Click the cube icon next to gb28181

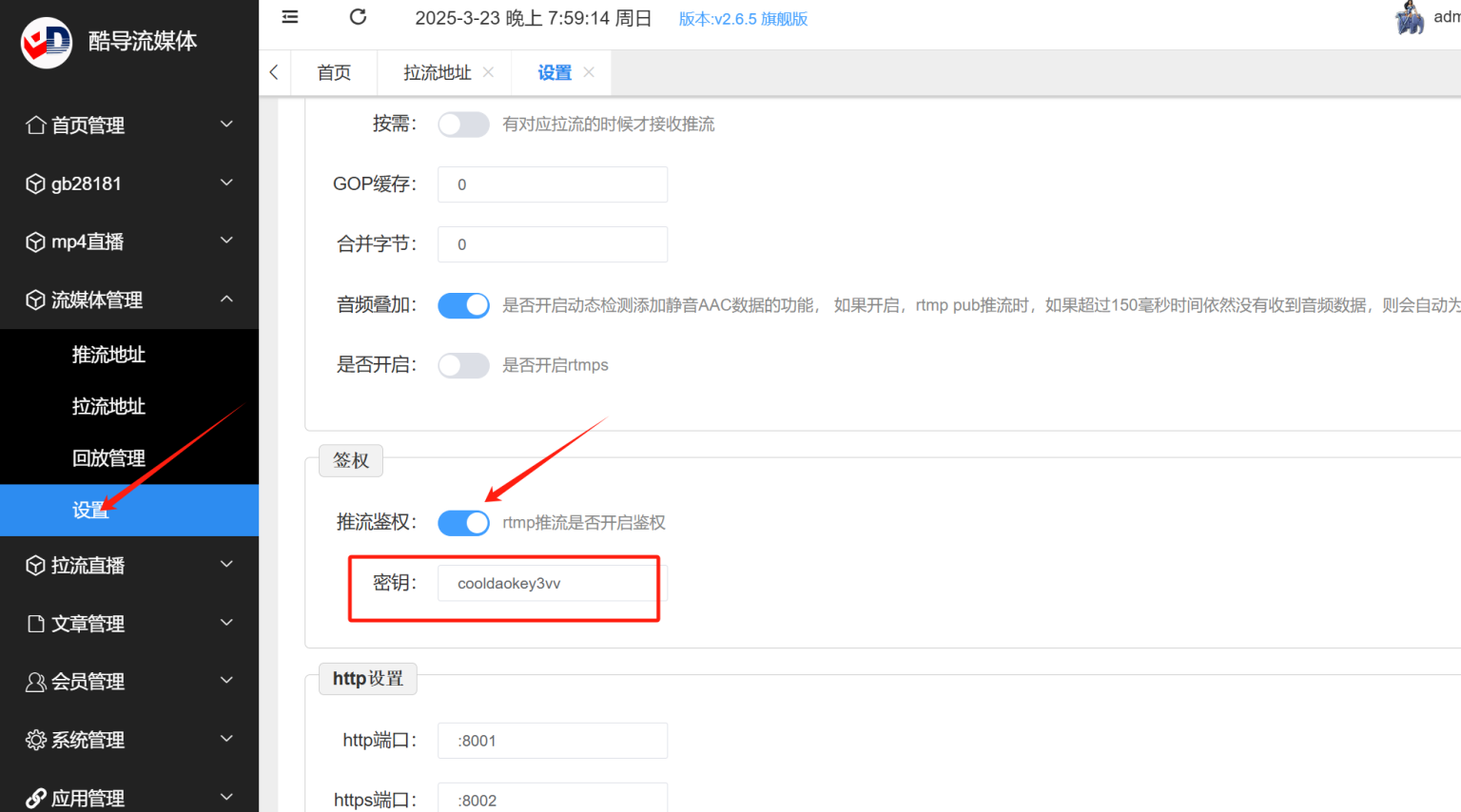point(35,184)
